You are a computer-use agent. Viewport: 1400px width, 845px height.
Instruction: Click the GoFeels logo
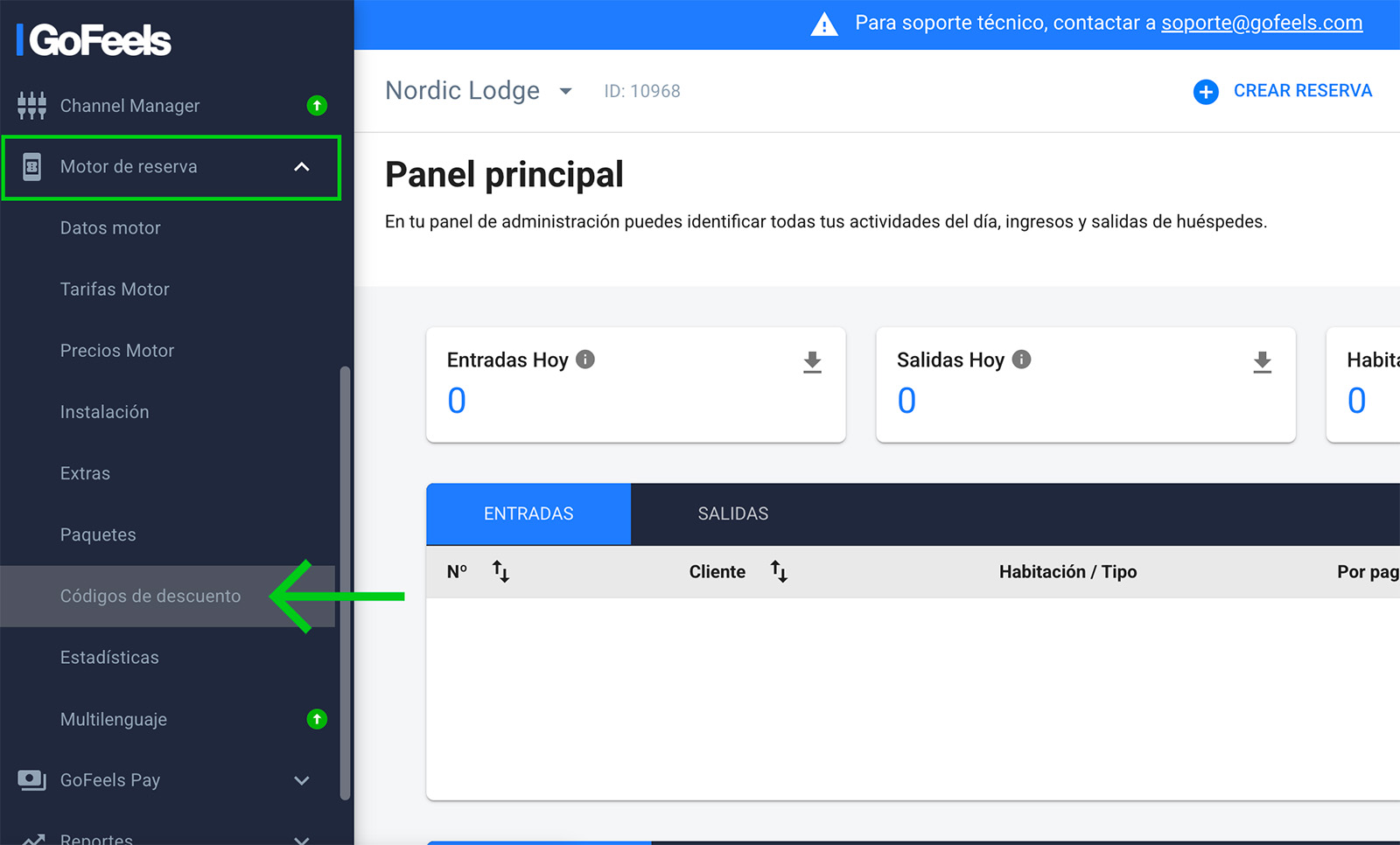pyautogui.click(x=94, y=40)
